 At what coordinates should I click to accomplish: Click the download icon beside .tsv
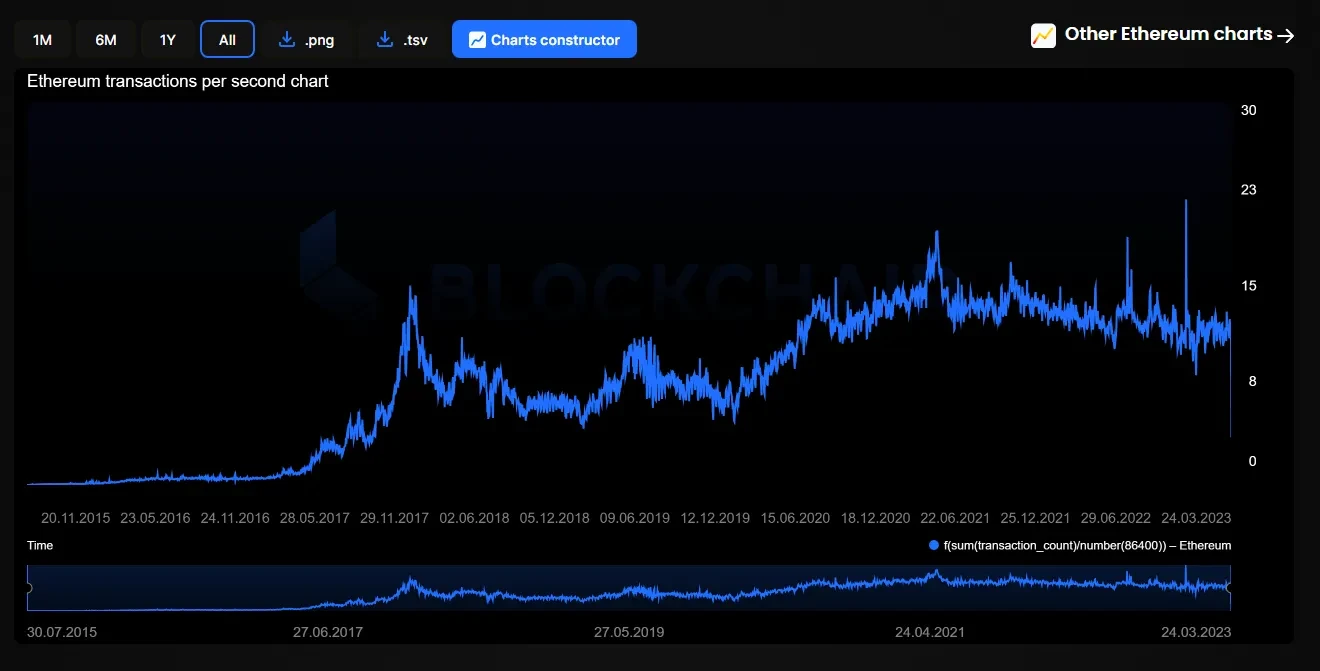[385, 40]
